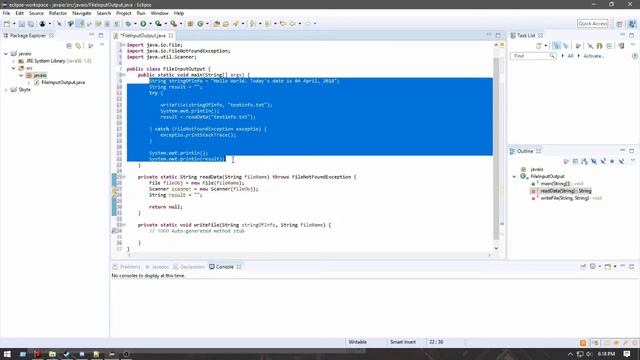
Task: Click the Display Selected Console icon
Action: pos(593,267)
